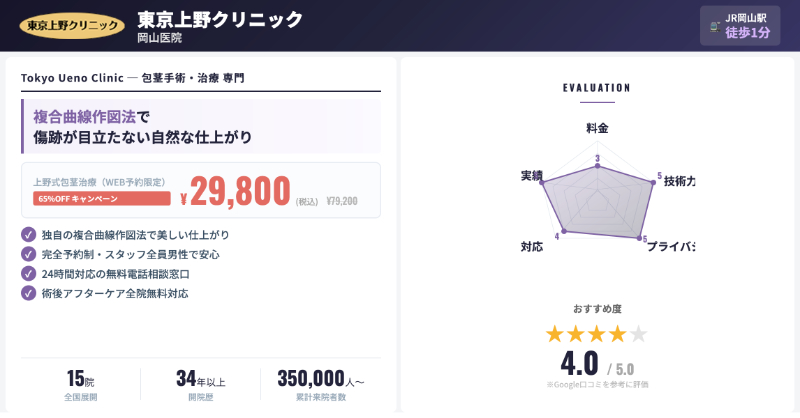Click the 実績 label on radar chart
Screen dimensions: 800x418
point(531,176)
